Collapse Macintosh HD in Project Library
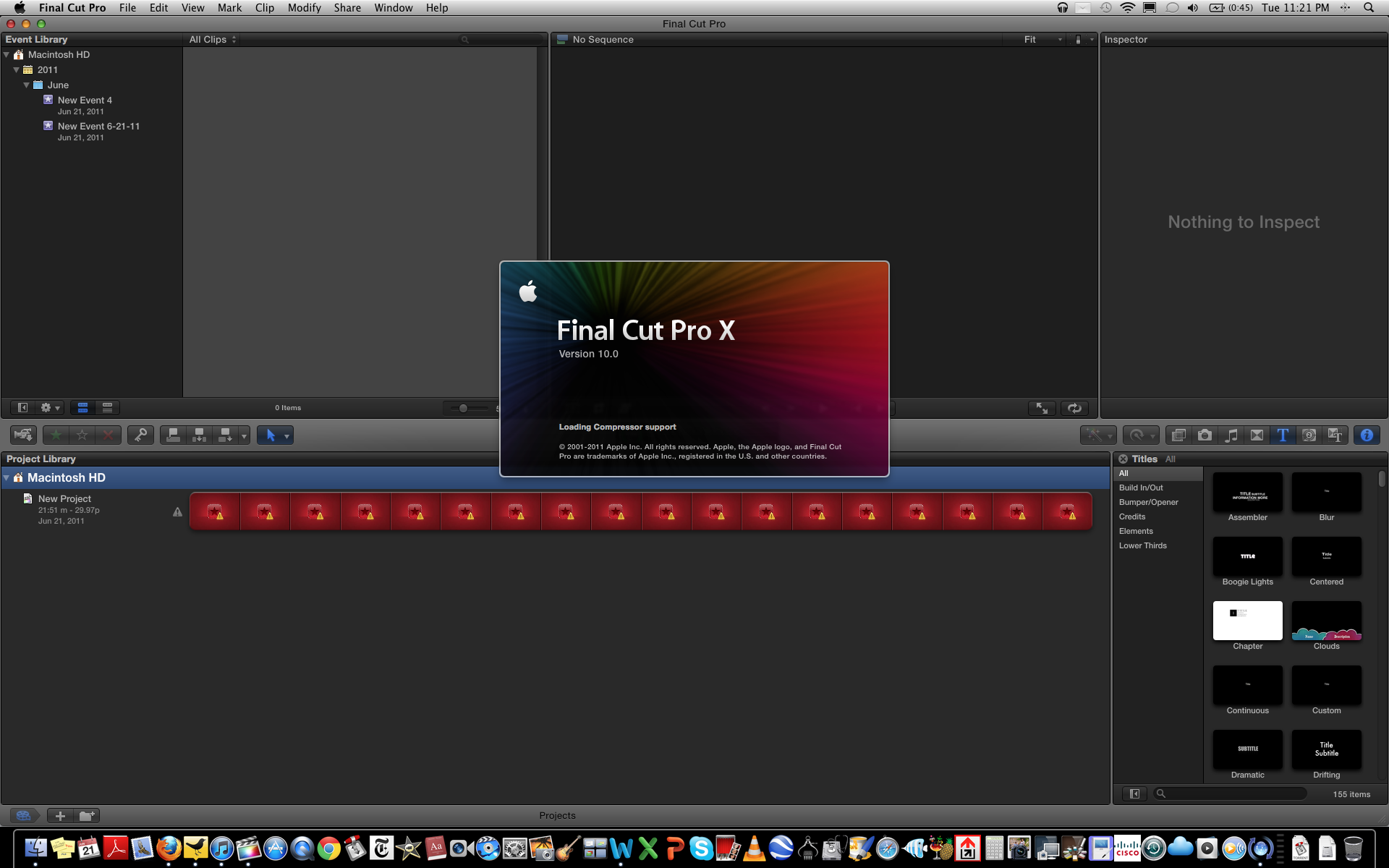The height and width of the screenshot is (868, 1389). pos(7,477)
